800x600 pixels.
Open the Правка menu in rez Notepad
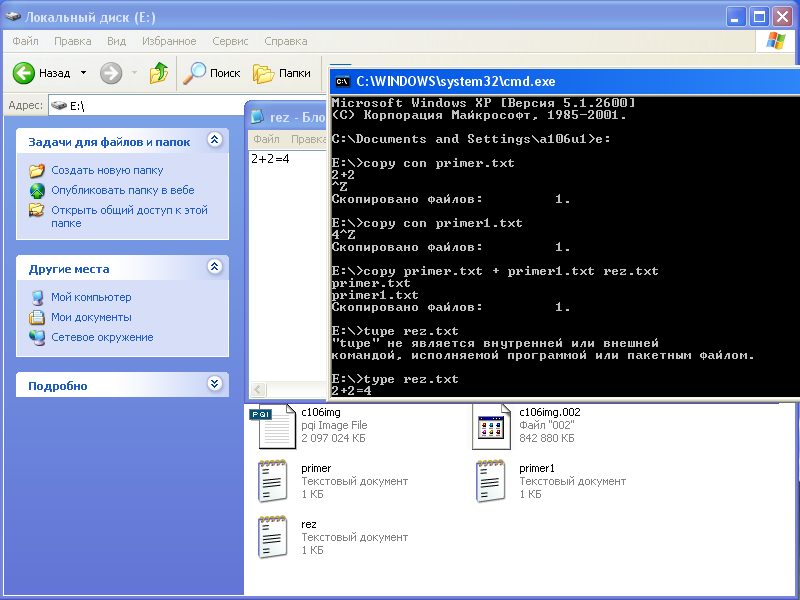coord(308,139)
